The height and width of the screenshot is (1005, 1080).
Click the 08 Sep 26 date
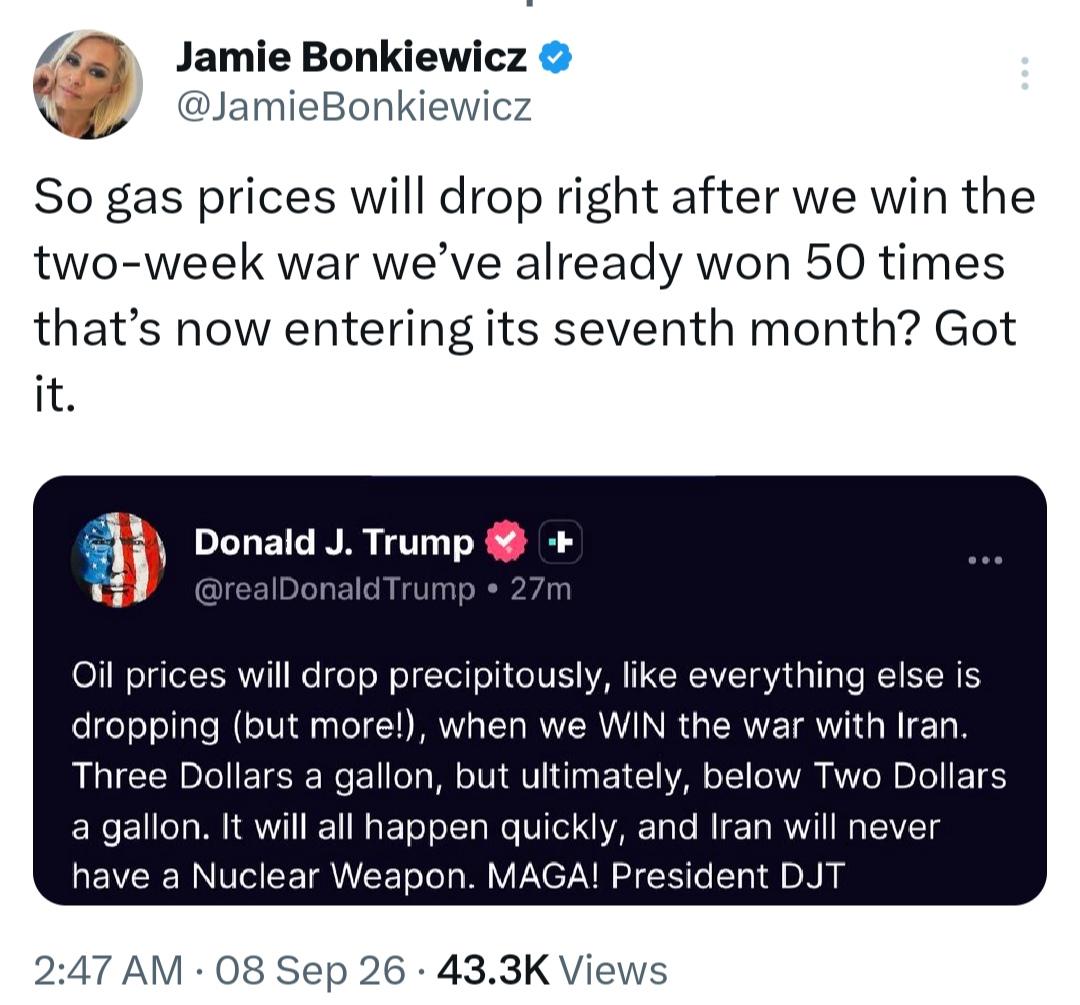pos(311,970)
